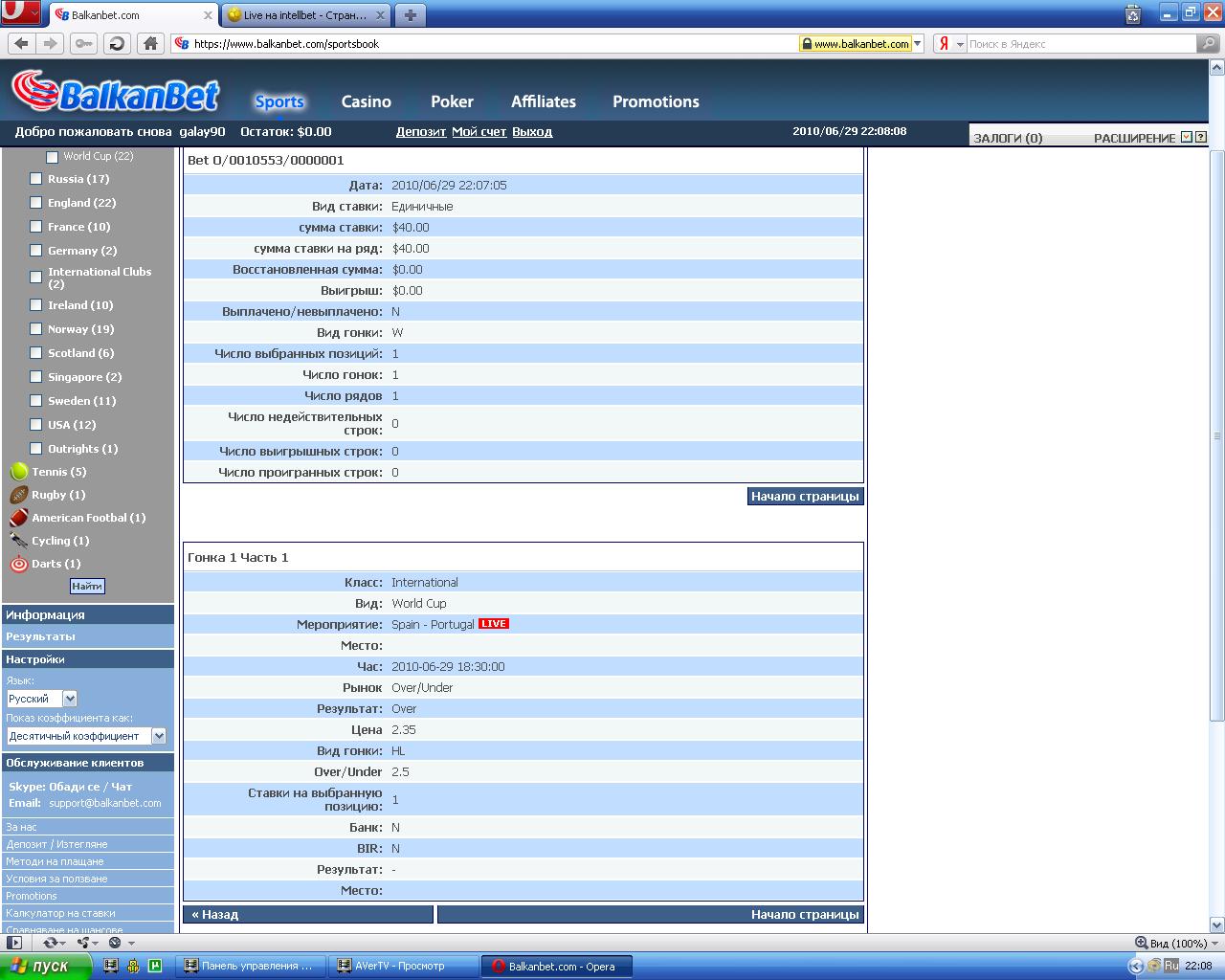Open the Casino section
The image size is (1225, 980).
pos(367,101)
